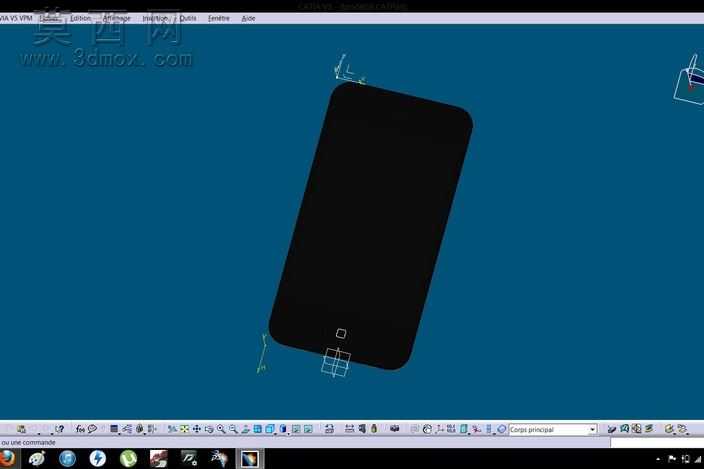The image size is (704, 469).
Task: Open the Affichage menu
Action: (117, 18)
